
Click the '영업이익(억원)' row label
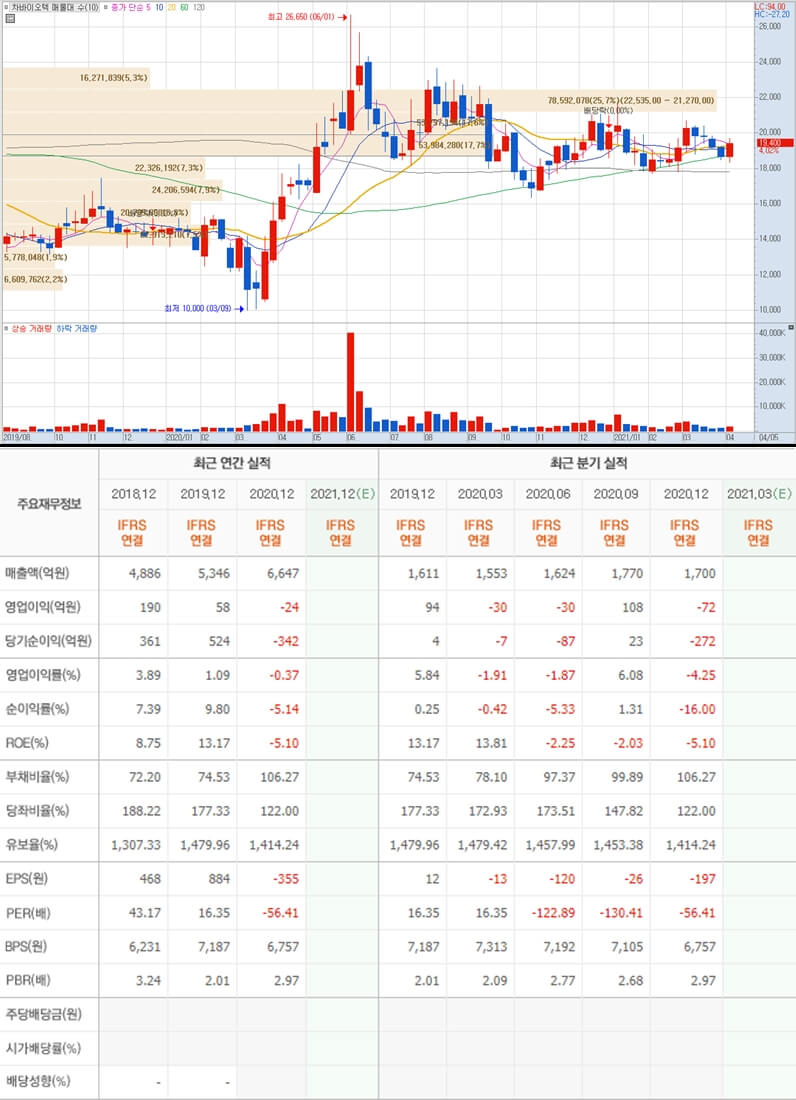(43, 607)
